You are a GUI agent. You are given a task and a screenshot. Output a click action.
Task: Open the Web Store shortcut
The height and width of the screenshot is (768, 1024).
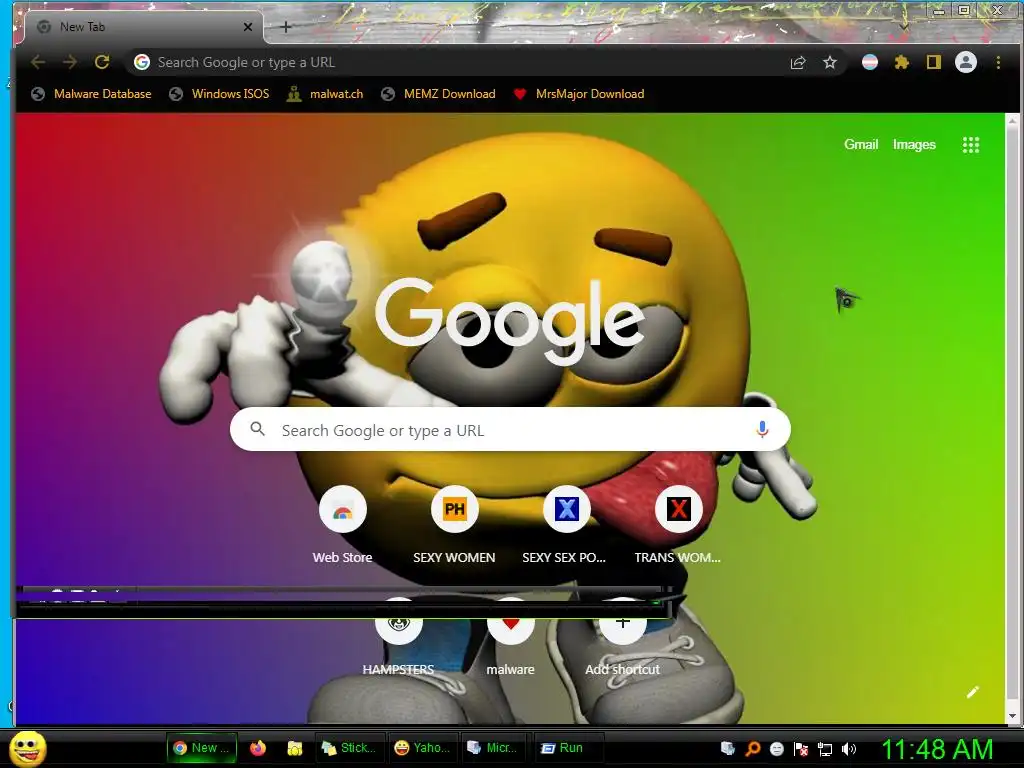(343, 526)
